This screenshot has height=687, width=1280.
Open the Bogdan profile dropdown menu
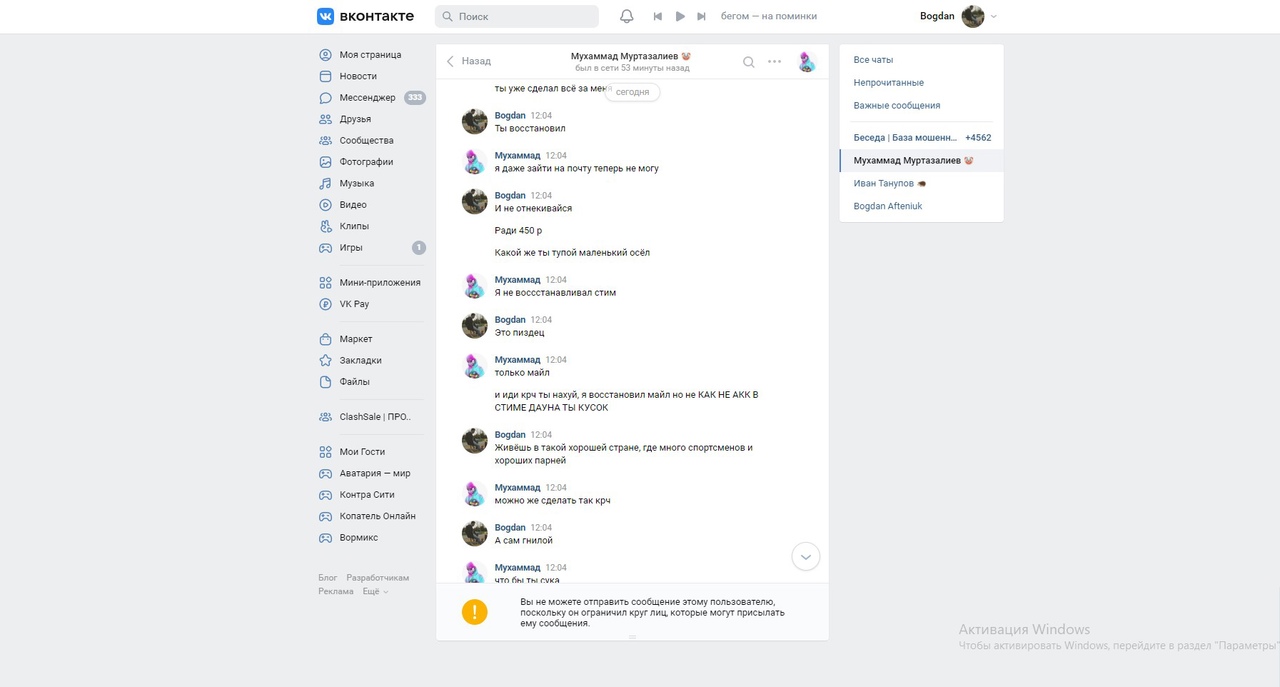click(958, 16)
